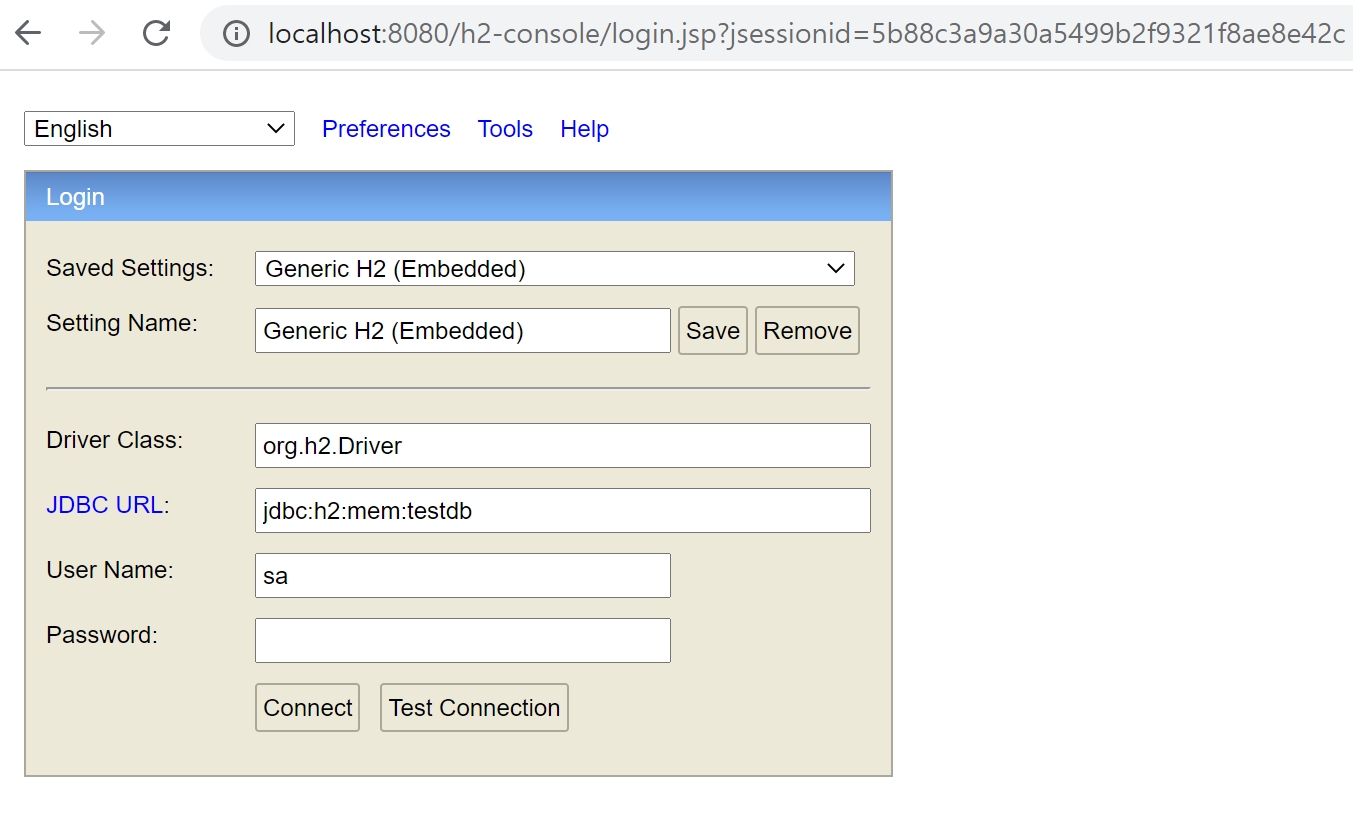Open site information via the info icon
This screenshot has height=828, width=1353.
click(235, 33)
